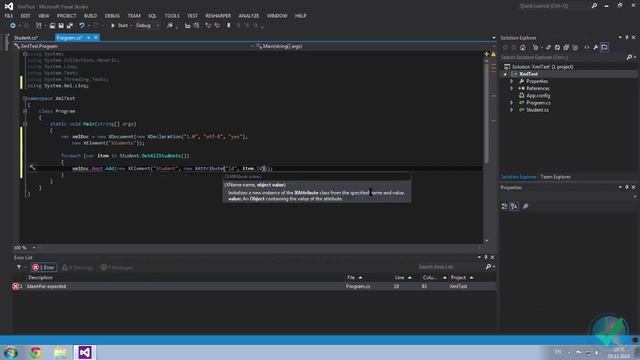This screenshot has width=640, height=360.
Task: Toggle the pin on Program.cs tab
Action: point(88,38)
